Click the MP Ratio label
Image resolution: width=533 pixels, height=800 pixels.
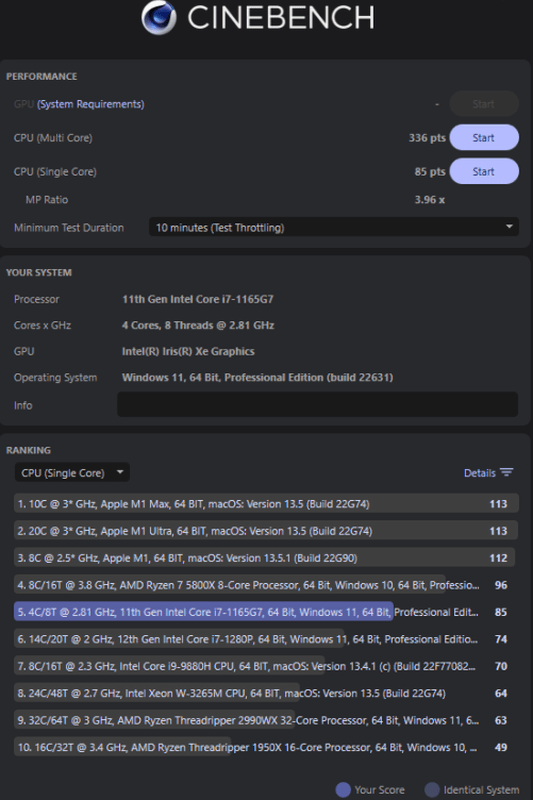click(46, 200)
